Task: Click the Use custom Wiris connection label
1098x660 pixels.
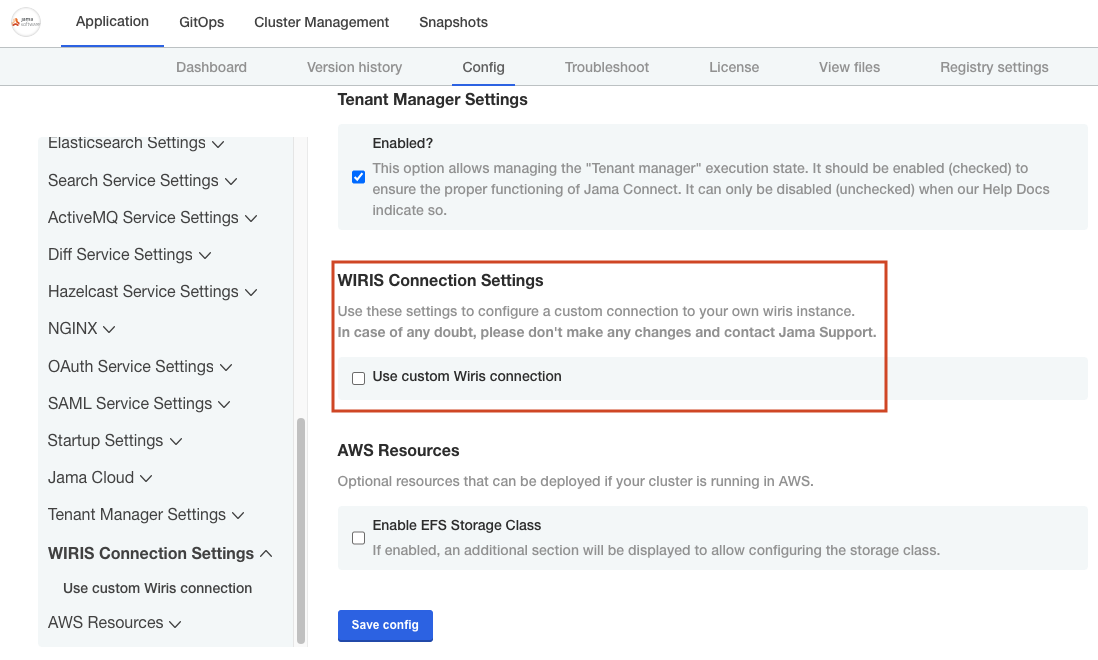Action: (x=467, y=377)
